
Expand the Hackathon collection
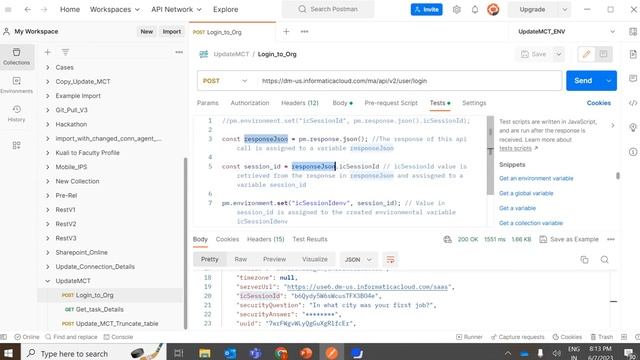[48, 124]
